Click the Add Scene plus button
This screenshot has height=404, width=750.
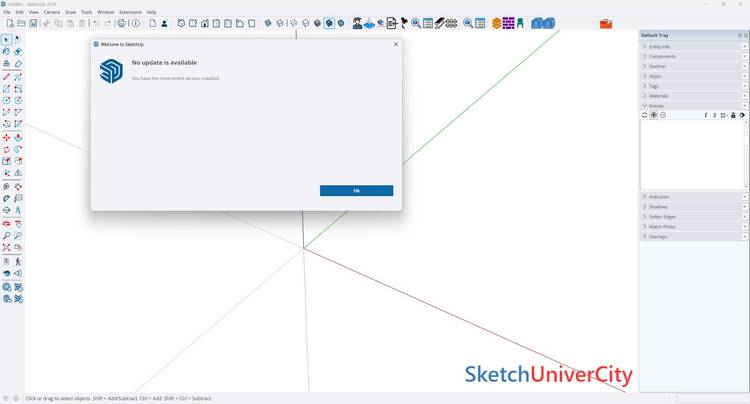tap(654, 115)
